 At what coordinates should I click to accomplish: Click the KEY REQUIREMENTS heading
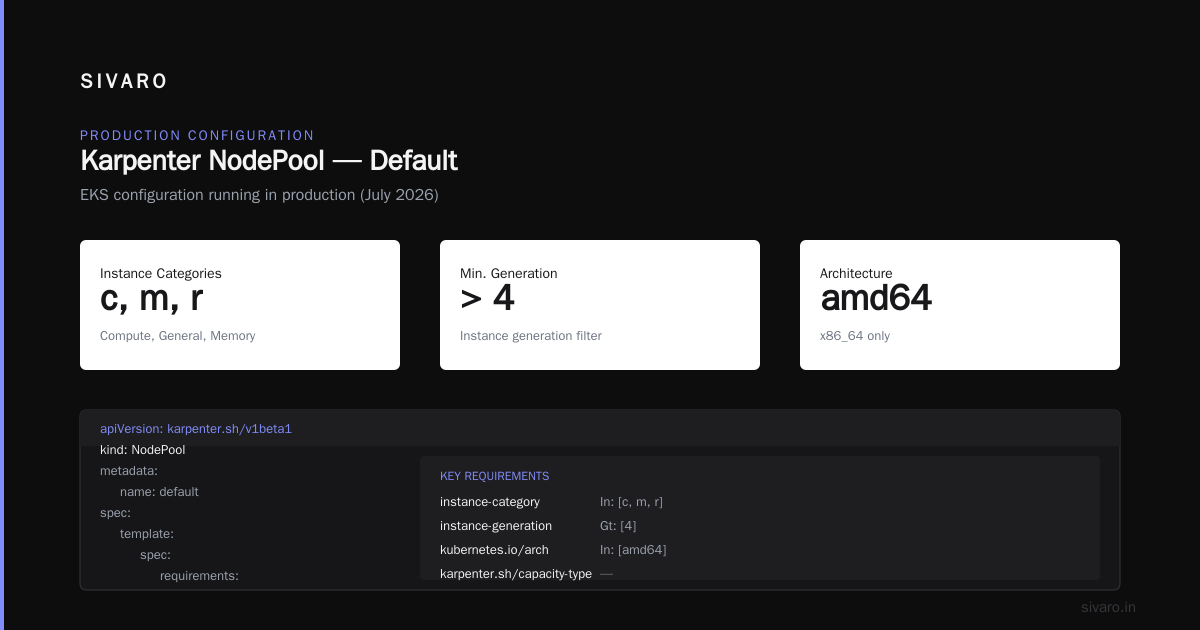coord(494,476)
